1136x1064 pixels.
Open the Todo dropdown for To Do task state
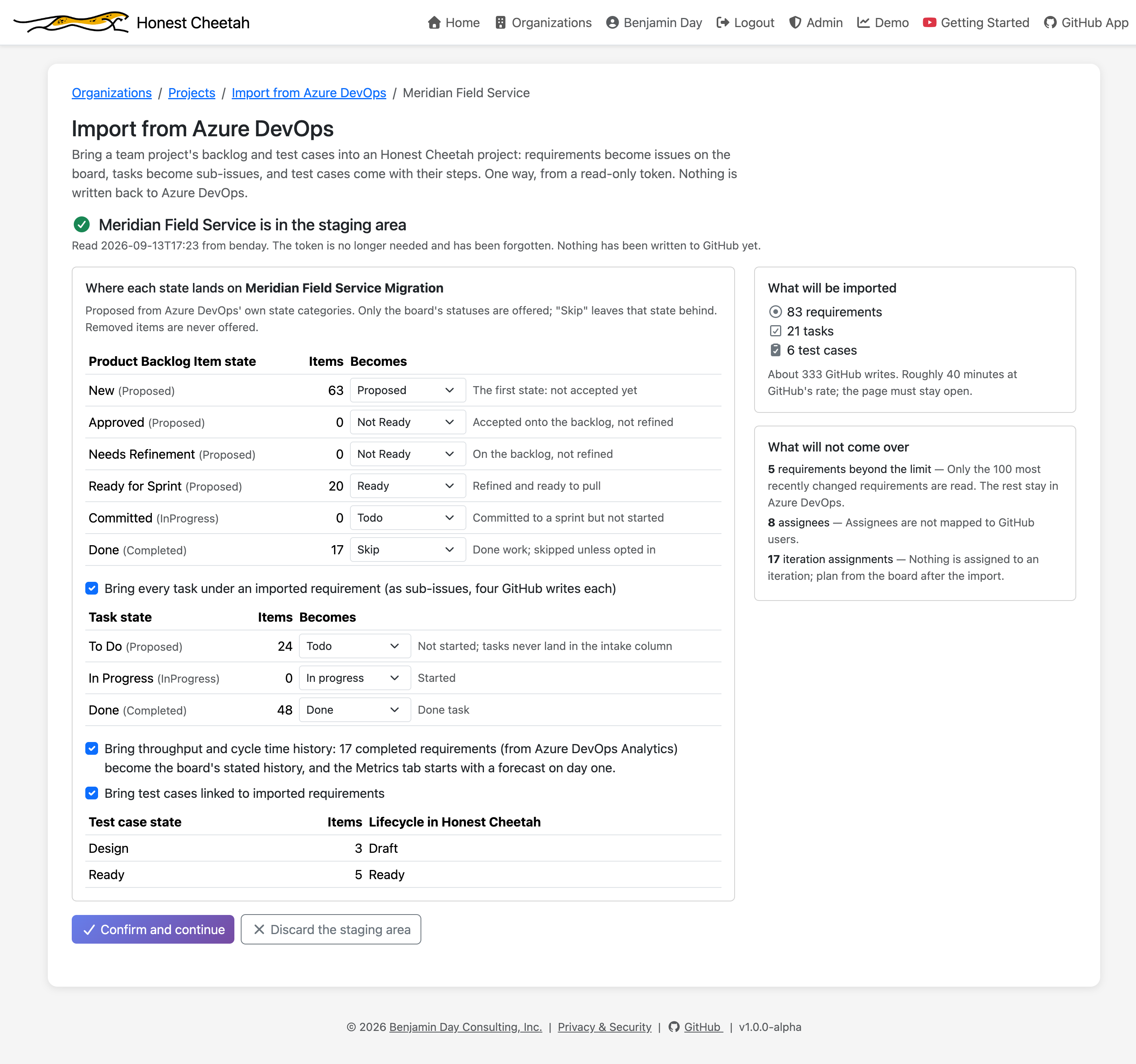[x=355, y=646]
